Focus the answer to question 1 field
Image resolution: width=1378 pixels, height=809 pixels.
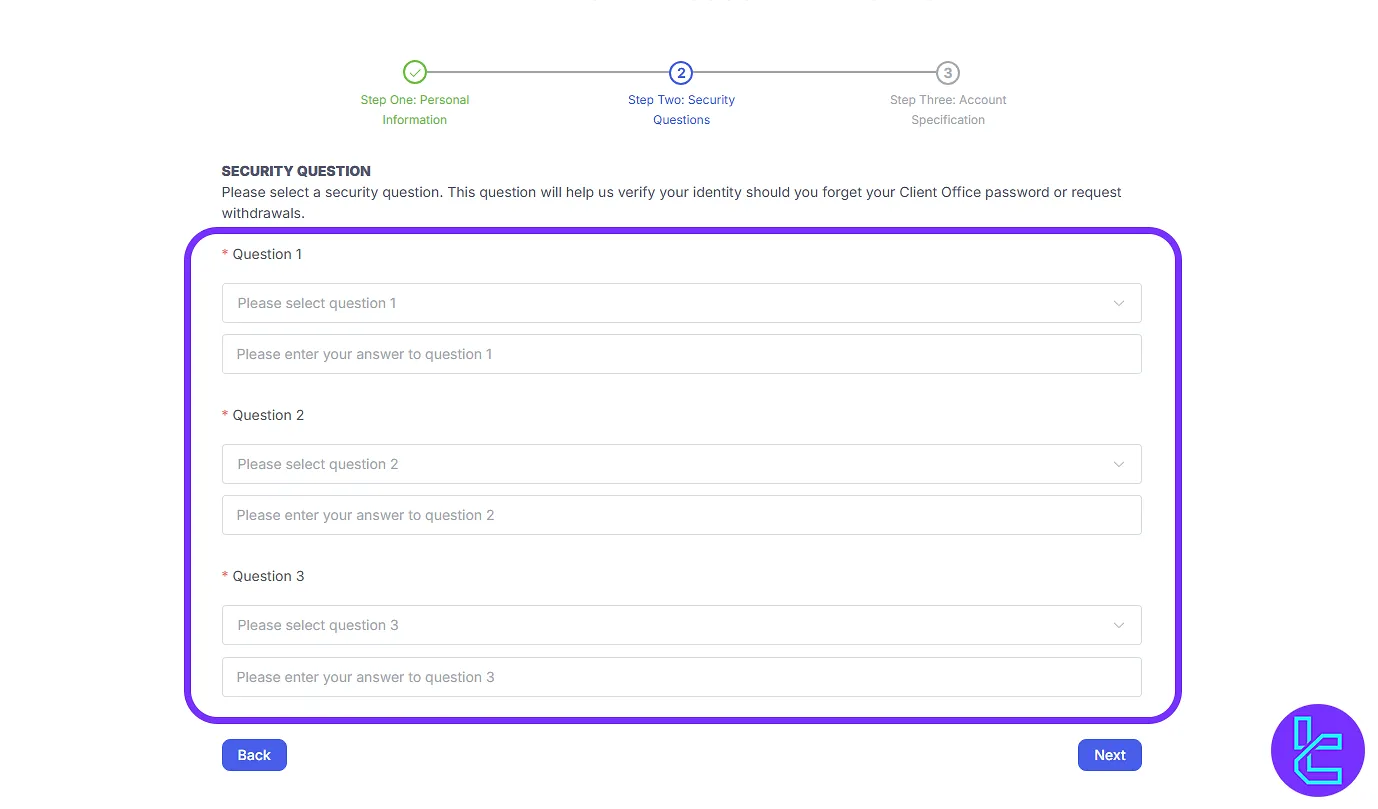click(681, 354)
